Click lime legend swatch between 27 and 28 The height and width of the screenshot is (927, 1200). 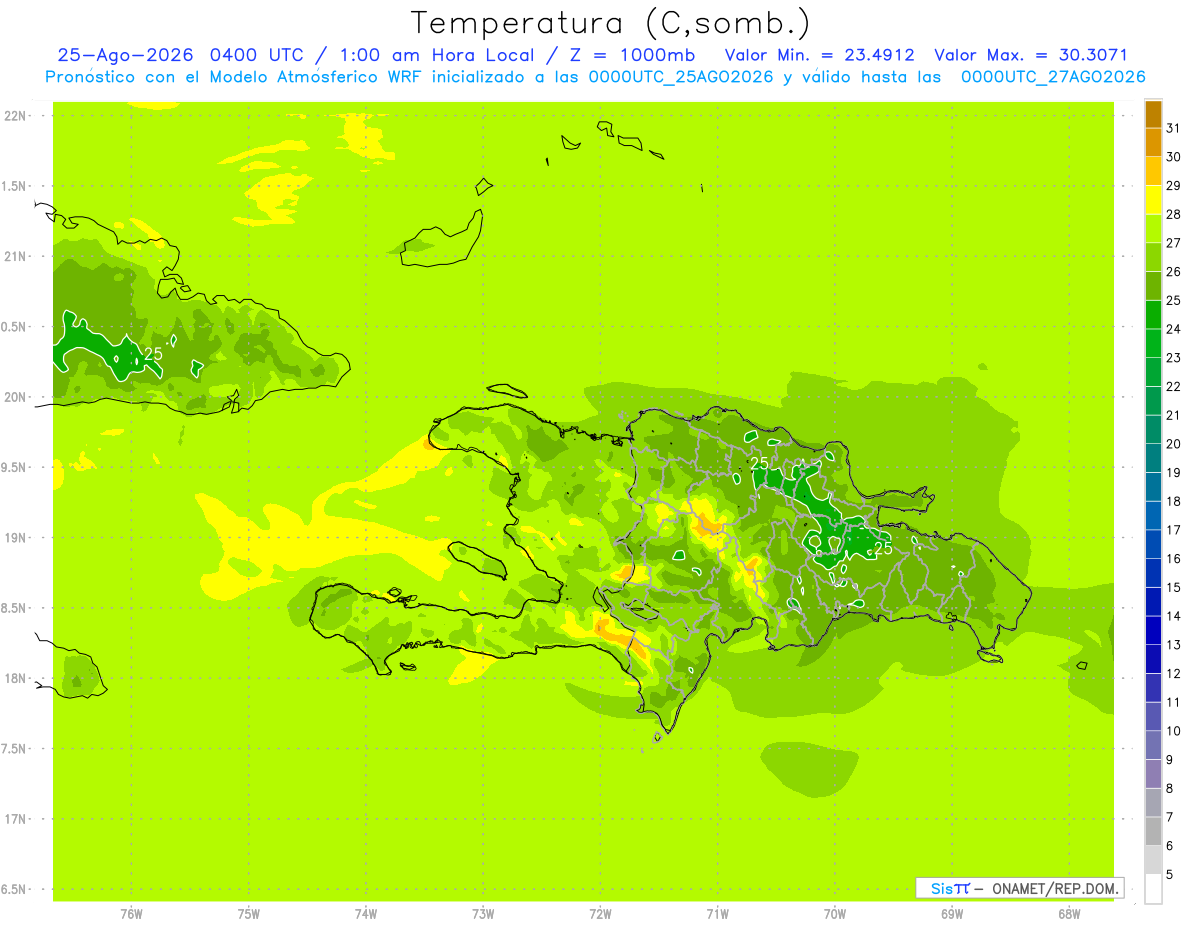(1153, 229)
